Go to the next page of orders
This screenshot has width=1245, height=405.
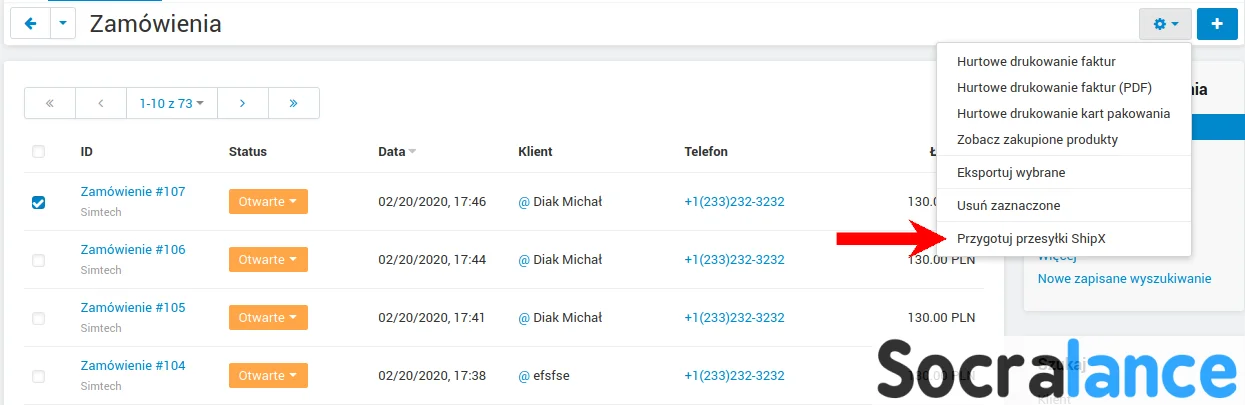point(243,103)
